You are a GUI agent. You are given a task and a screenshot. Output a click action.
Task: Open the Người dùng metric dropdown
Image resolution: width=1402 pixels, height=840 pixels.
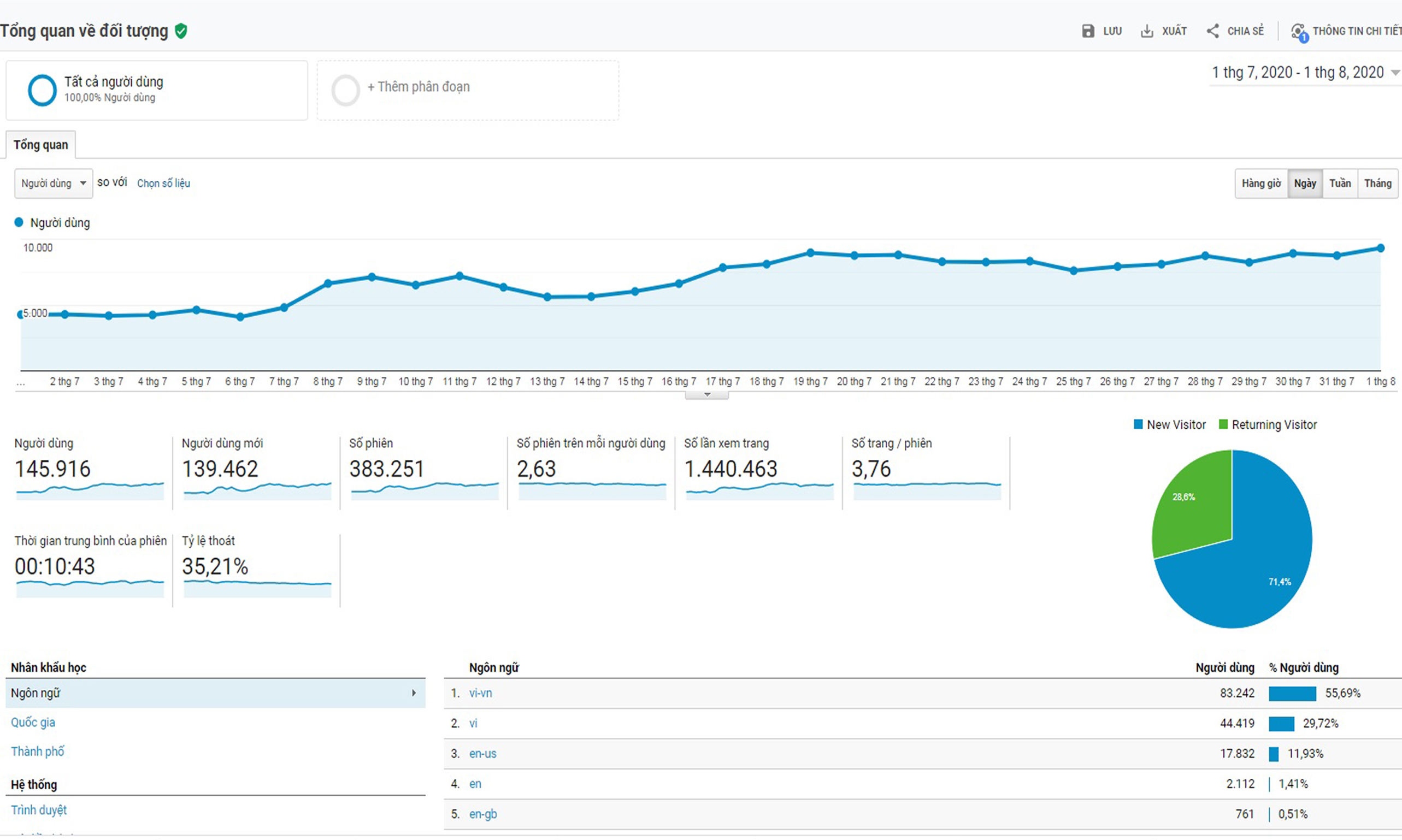click(x=53, y=184)
